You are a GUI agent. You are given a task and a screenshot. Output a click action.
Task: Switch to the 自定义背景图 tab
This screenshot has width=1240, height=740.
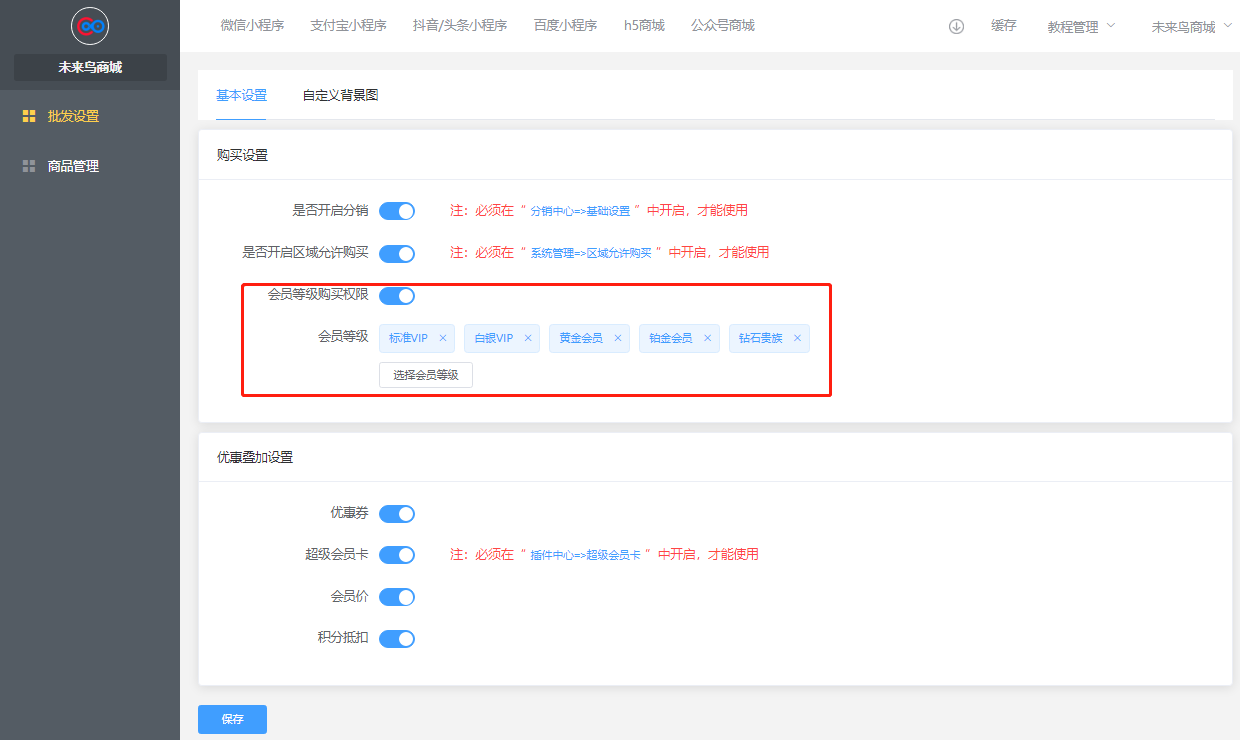click(x=340, y=96)
